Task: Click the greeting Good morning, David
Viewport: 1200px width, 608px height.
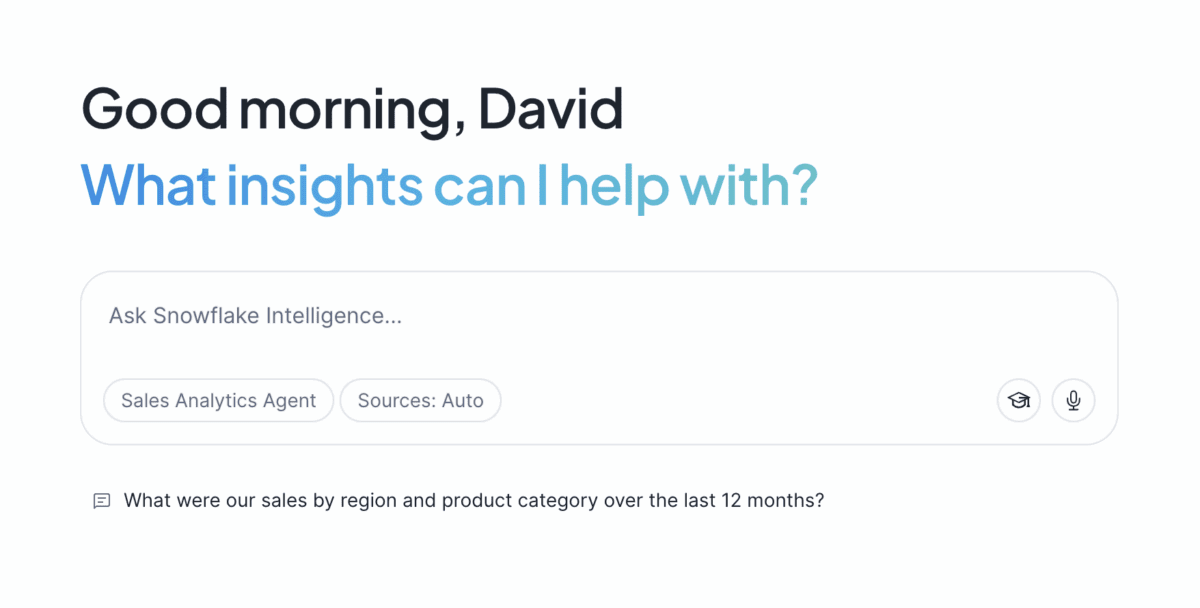Action: click(352, 108)
